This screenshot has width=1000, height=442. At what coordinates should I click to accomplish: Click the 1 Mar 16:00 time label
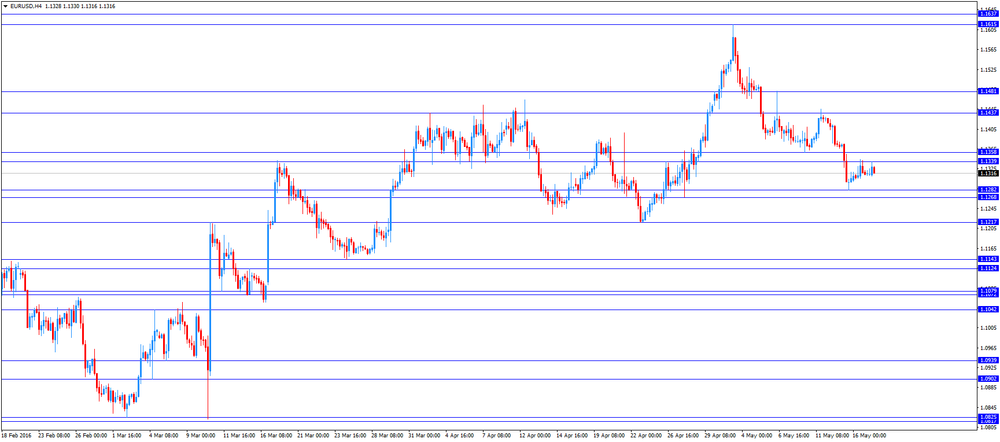pyautogui.click(x=127, y=436)
